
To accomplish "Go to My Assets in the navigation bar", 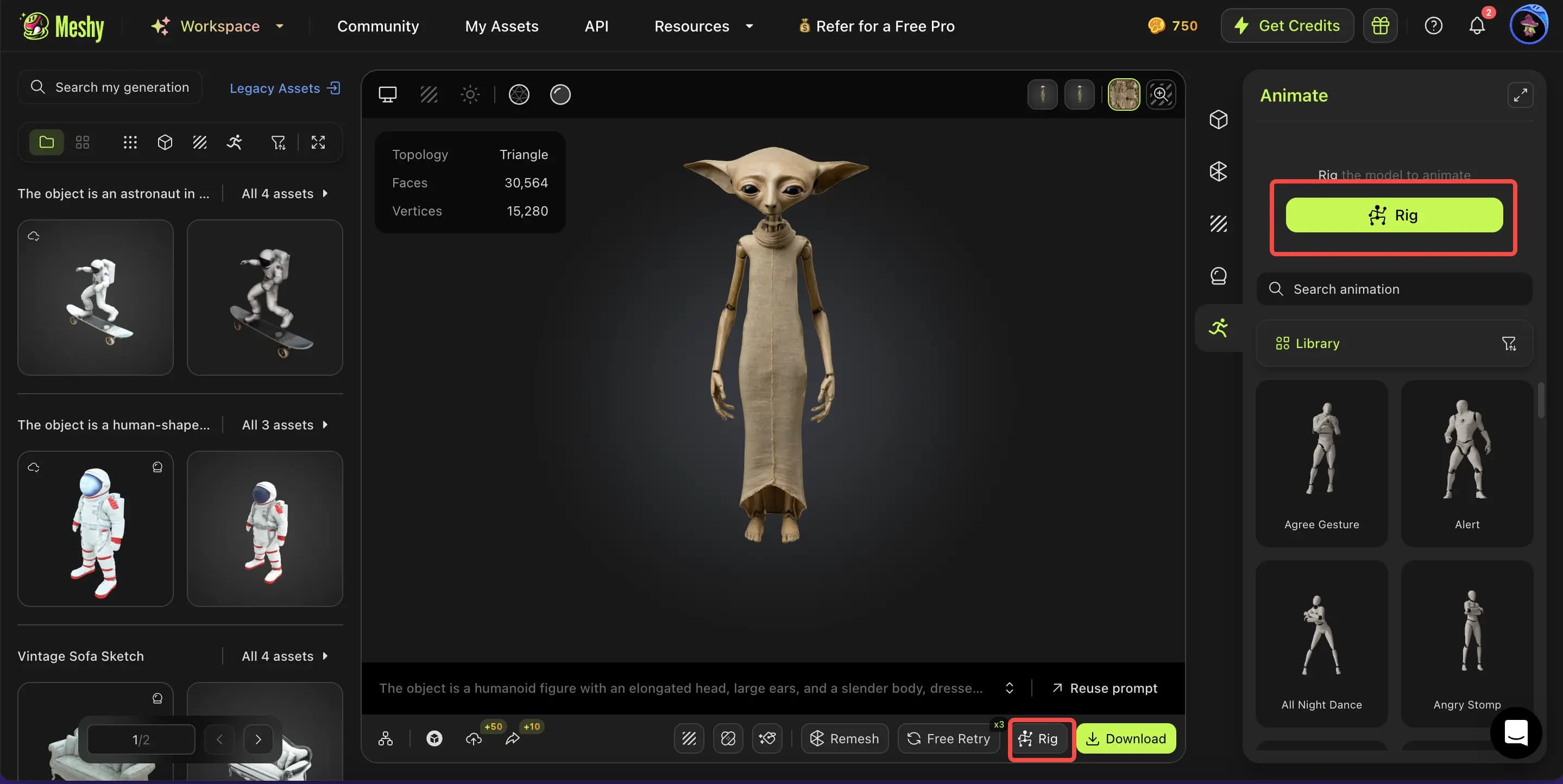I will point(502,26).
